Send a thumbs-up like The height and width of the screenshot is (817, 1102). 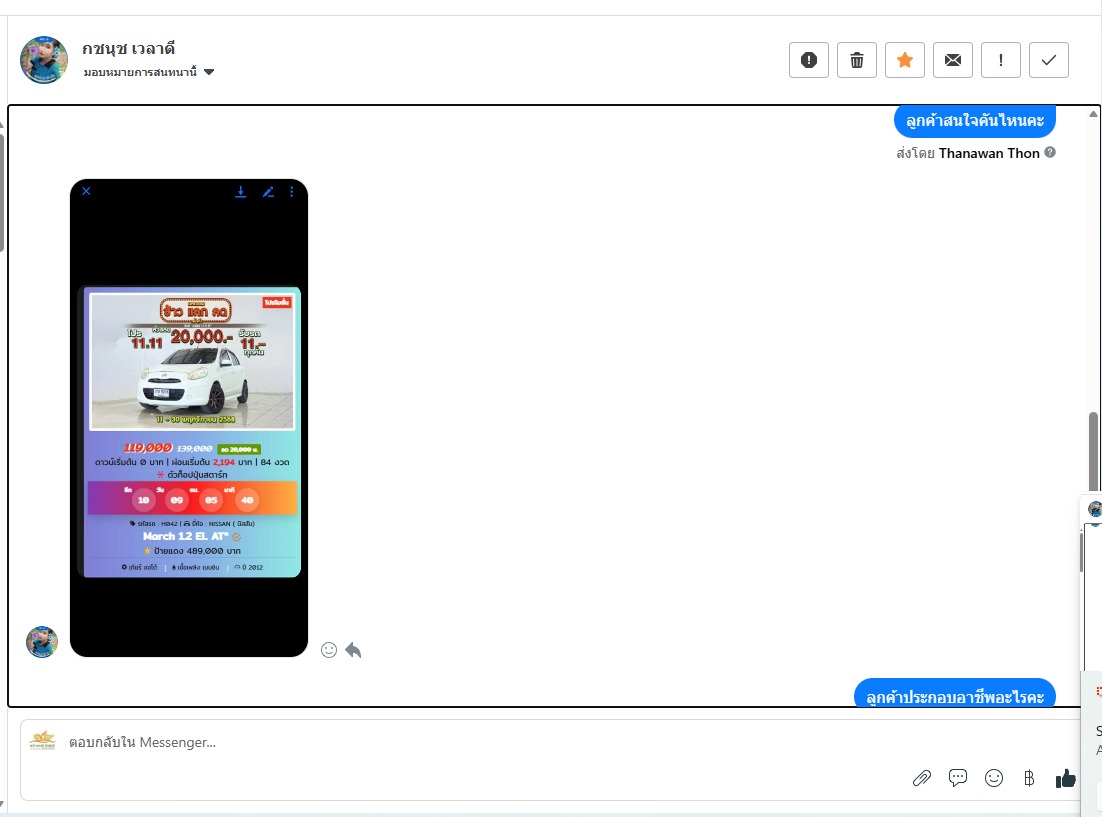pos(1065,778)
